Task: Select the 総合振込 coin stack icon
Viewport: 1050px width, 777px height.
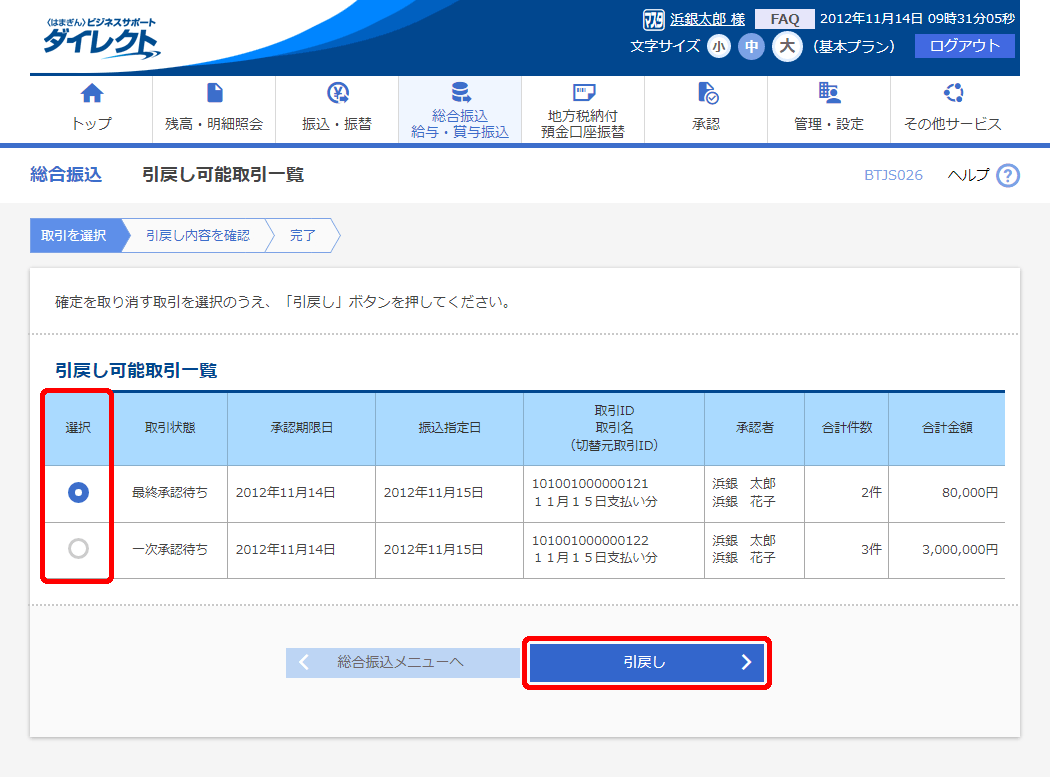Action: [460, 93]
